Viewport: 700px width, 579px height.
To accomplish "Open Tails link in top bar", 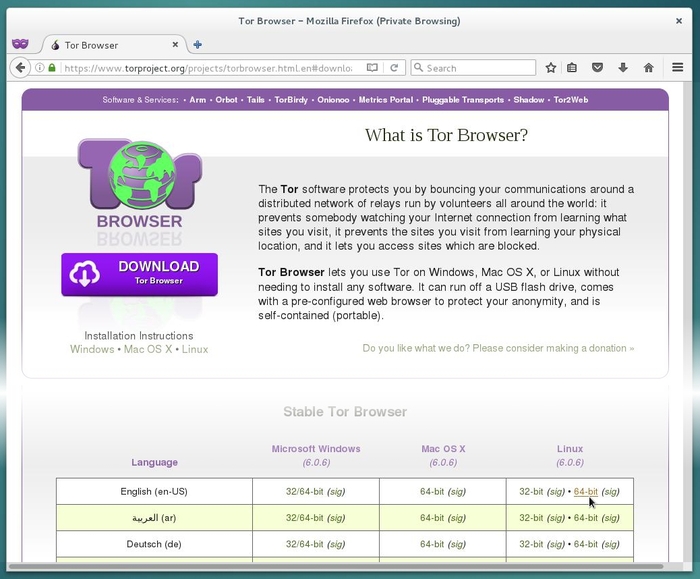I will 255,100.
